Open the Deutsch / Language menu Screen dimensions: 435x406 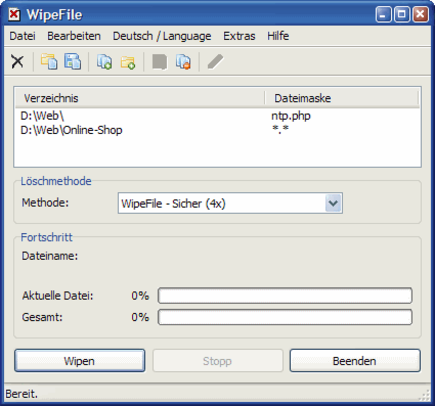(x=162, y=36)
